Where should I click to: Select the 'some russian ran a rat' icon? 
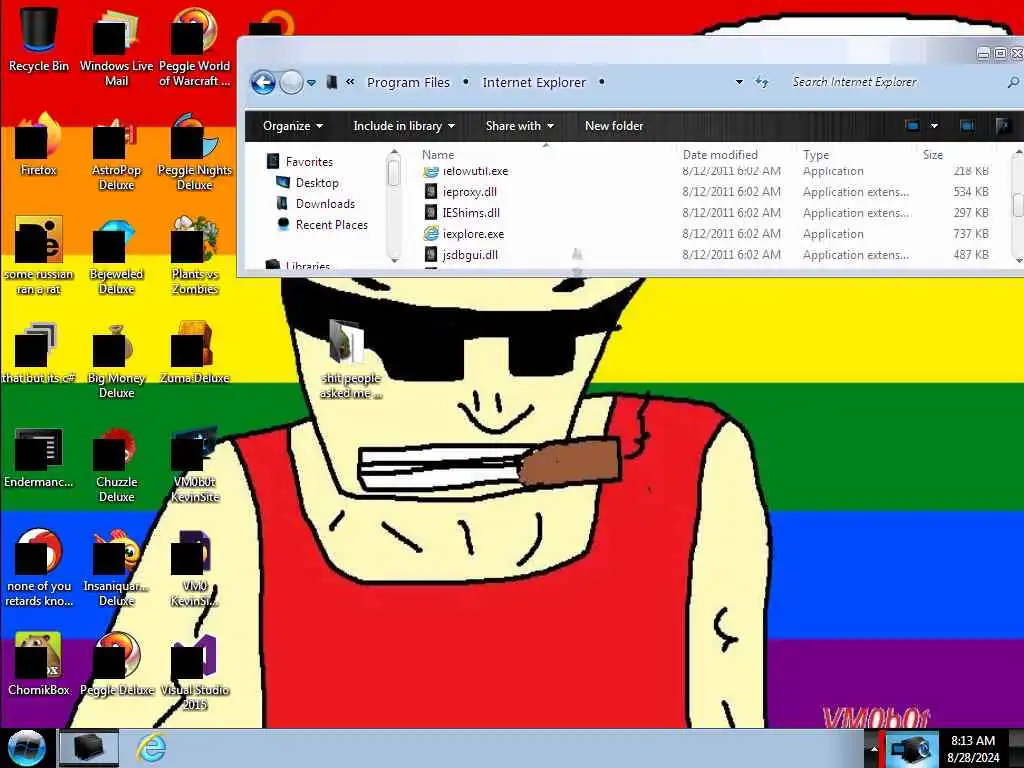(x=39, y=255)
